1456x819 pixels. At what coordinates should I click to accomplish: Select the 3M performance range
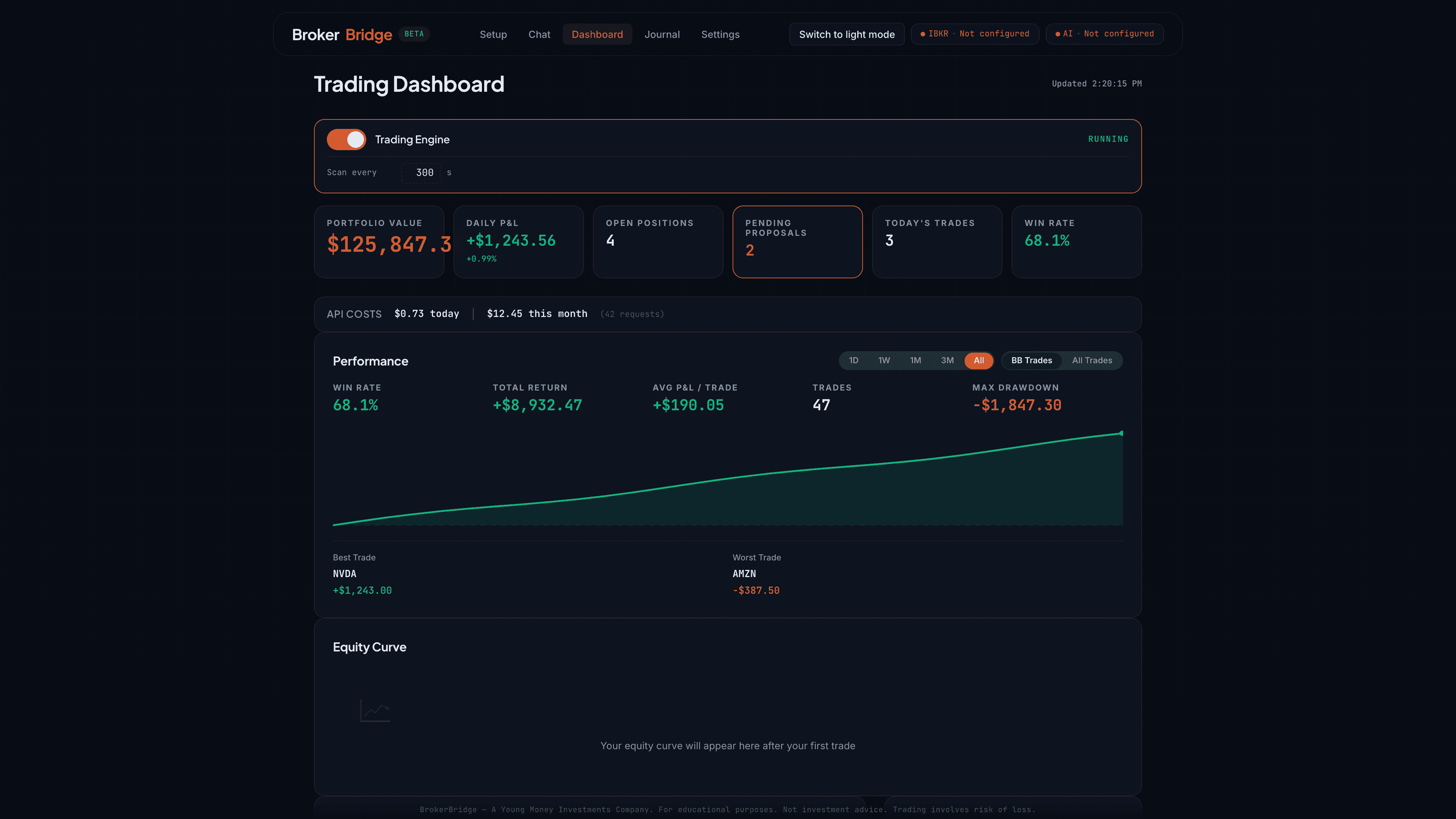pos(947,361)
